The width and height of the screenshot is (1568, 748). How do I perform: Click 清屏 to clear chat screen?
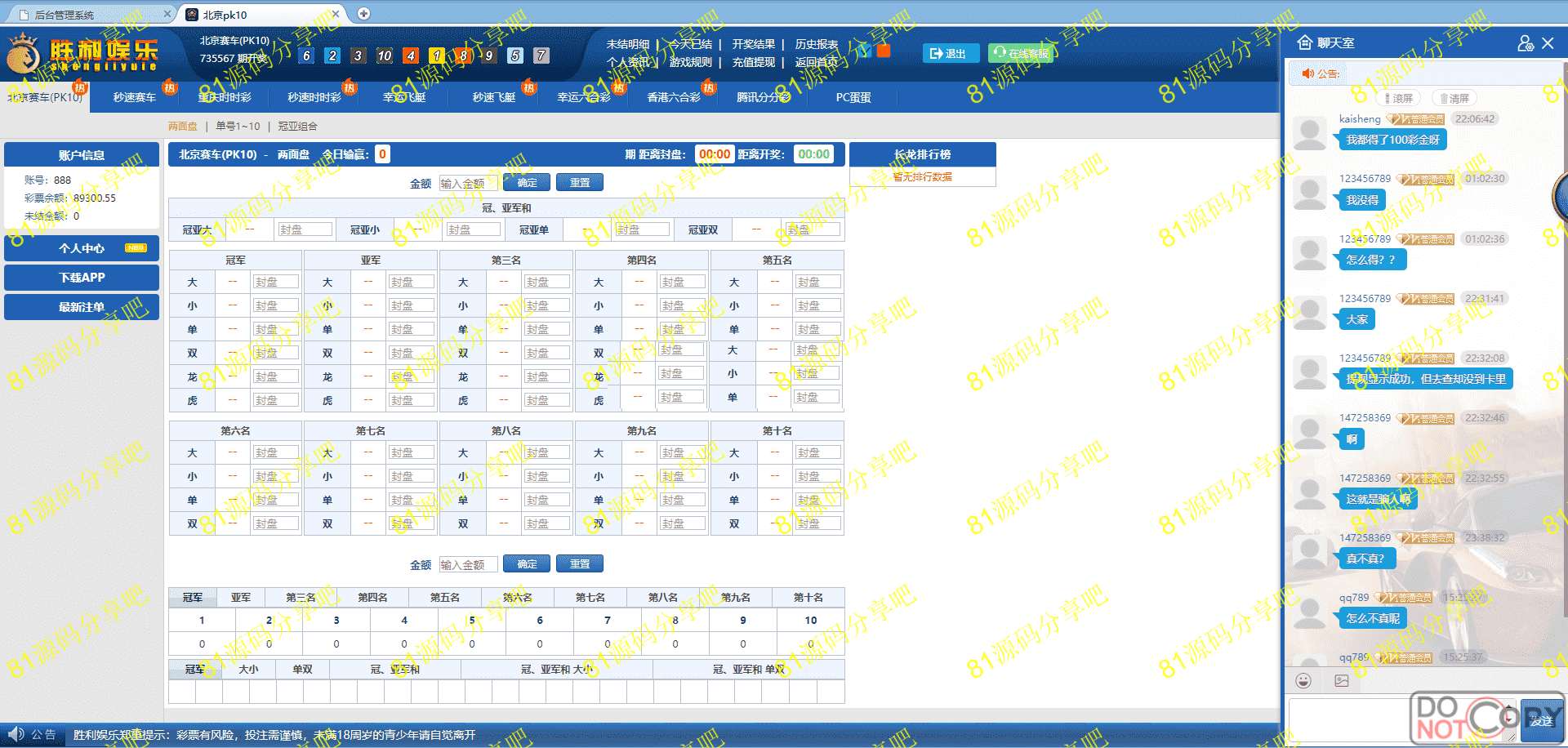(1454, 98)
